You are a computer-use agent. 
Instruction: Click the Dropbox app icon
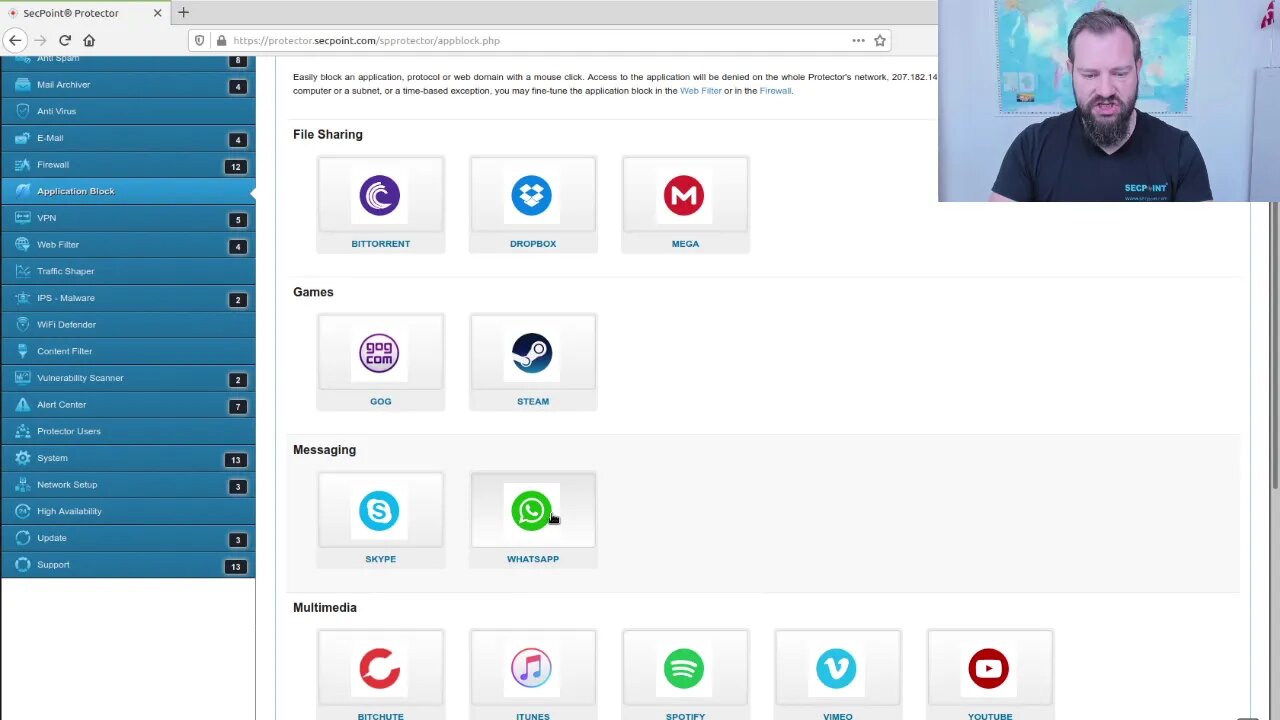532,196
